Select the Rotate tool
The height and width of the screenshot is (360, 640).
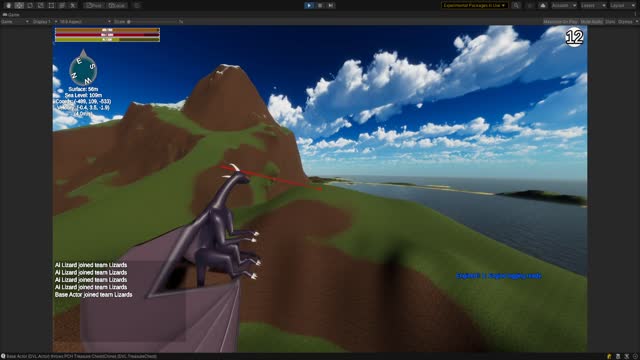30,5
